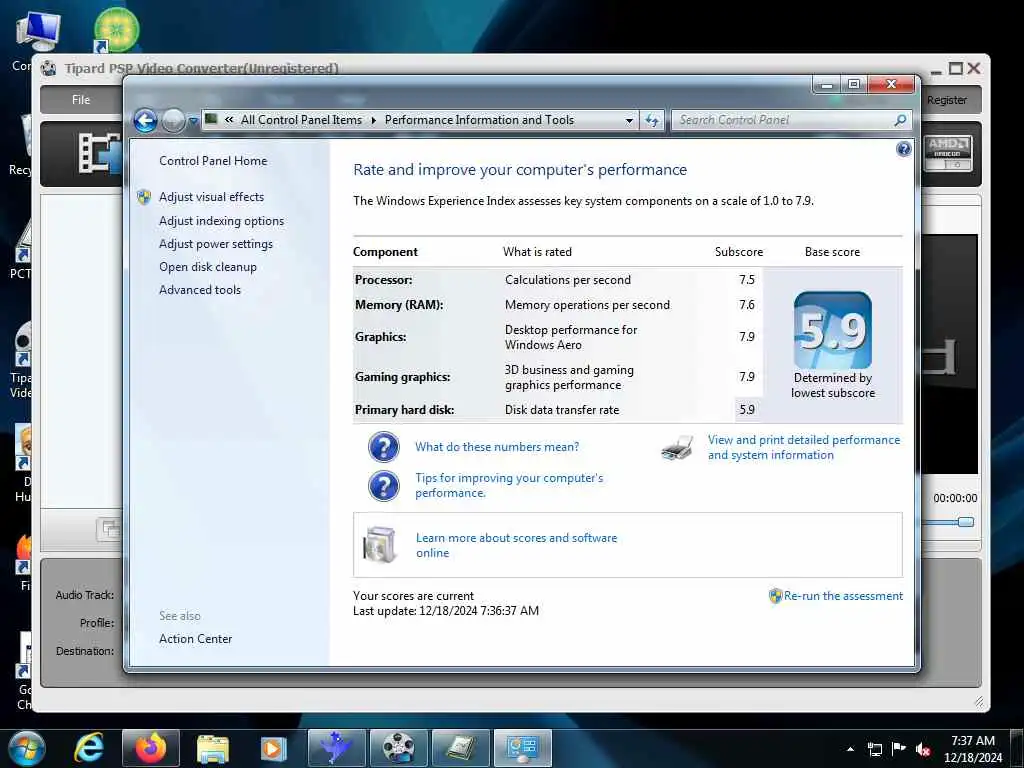1024x768 pixels.
Task: Launch Internet Explorer from taskbar
Action: [x=89, y=748]
